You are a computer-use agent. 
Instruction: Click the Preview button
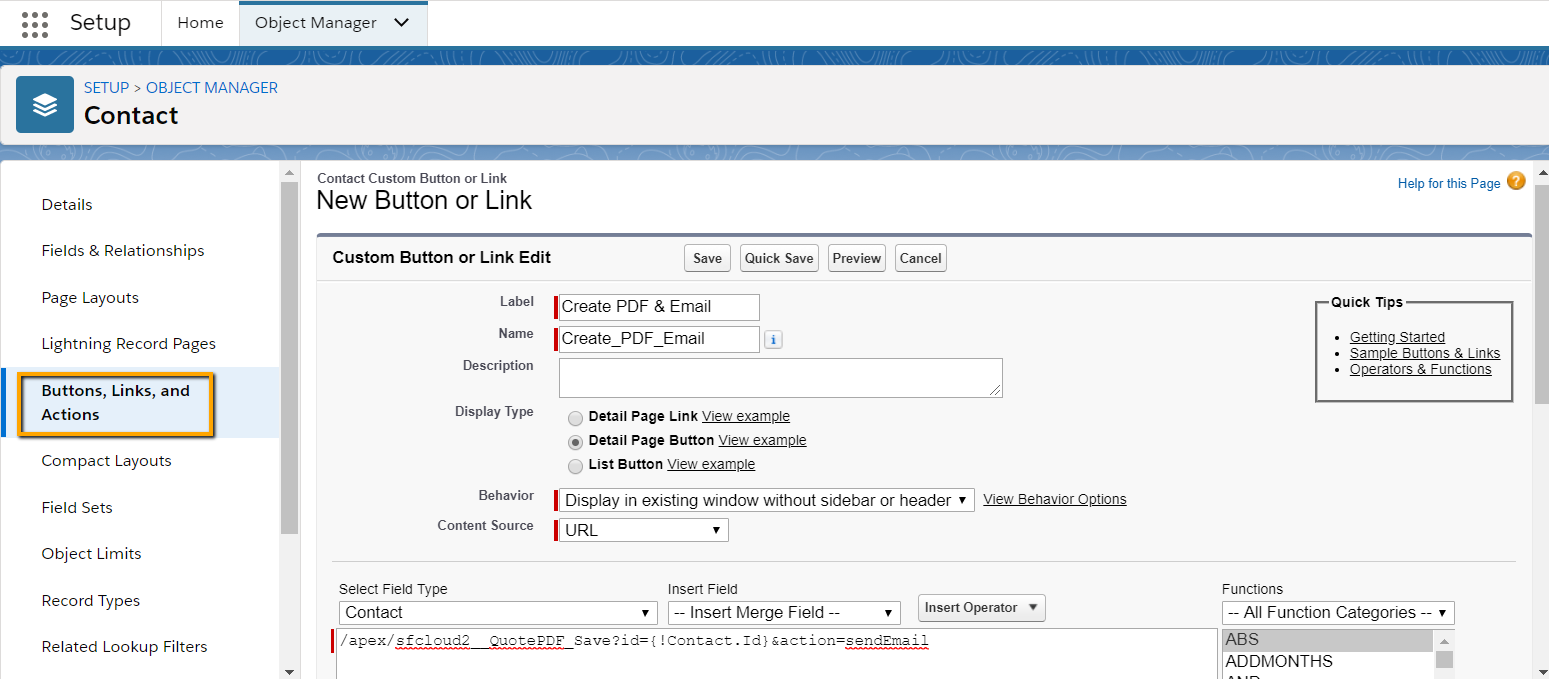click(857, 258)
